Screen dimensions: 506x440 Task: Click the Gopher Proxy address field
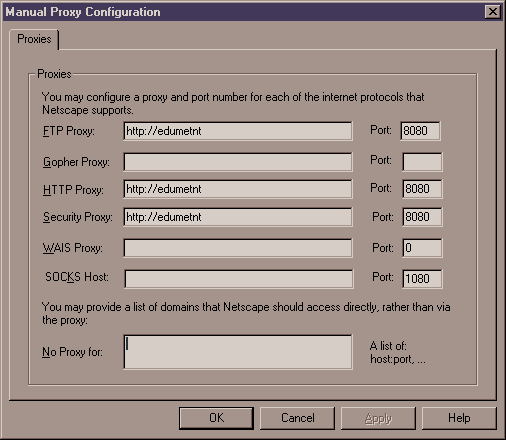point(238,162)
